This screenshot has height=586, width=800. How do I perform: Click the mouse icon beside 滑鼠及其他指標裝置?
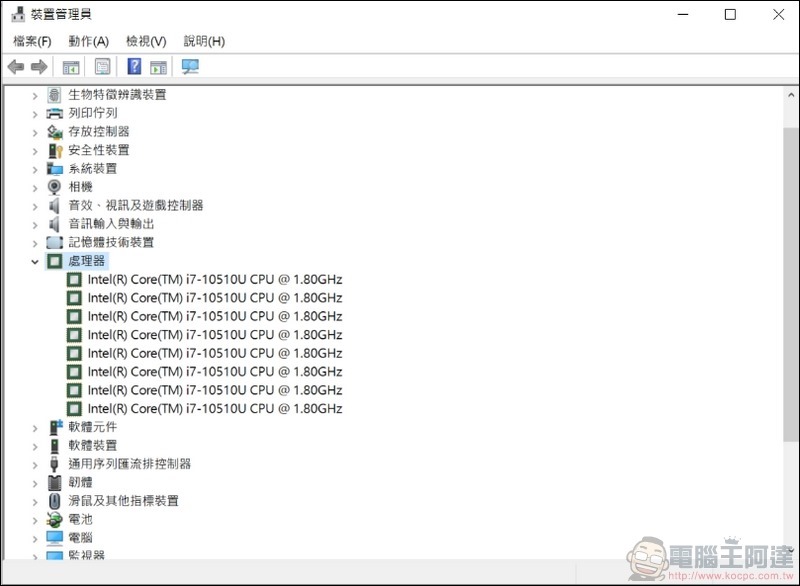[54, 500]
